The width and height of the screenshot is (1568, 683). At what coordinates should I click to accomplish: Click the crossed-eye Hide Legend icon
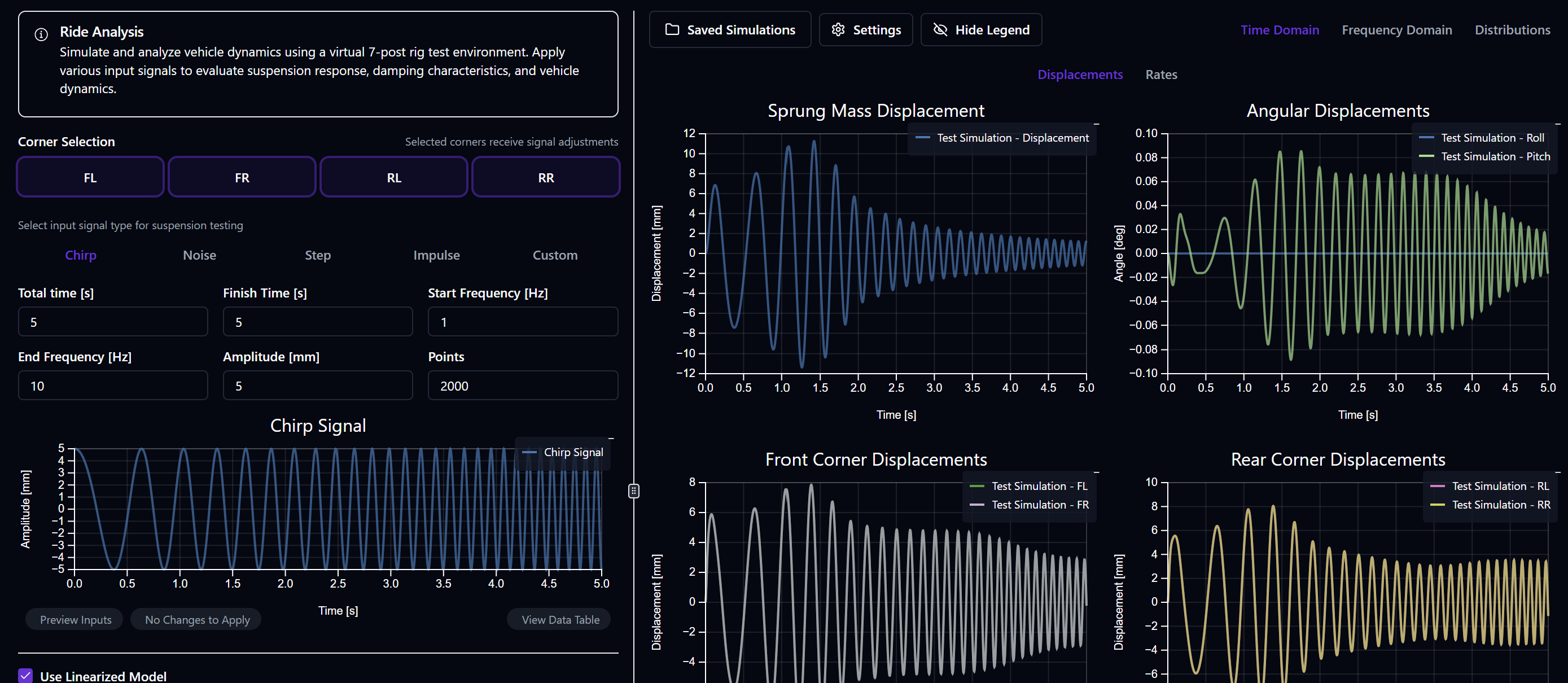[940, 30]
